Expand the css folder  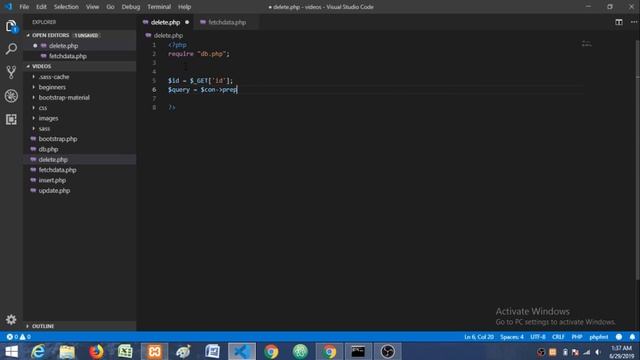(33, 108)
